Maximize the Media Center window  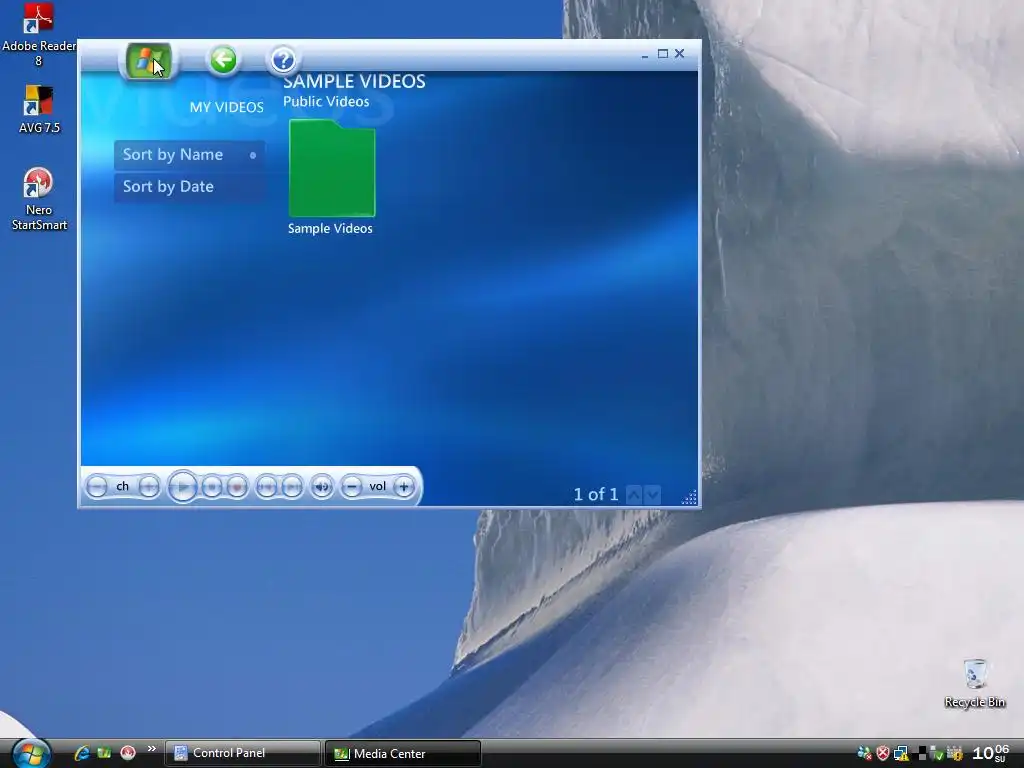click(663, 54)
